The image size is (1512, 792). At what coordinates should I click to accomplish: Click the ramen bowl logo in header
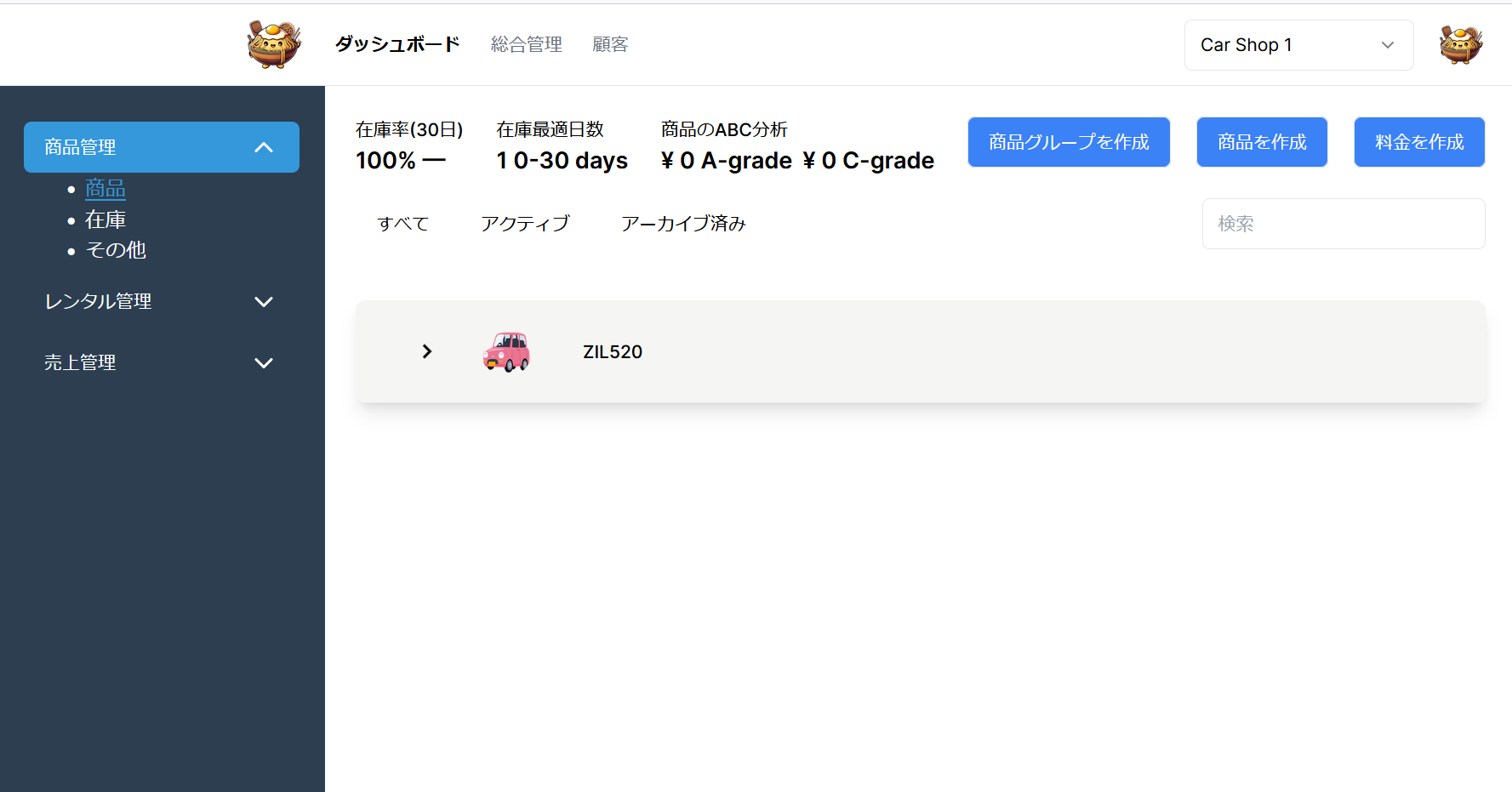pyautogui.click(x=274, y=44)
